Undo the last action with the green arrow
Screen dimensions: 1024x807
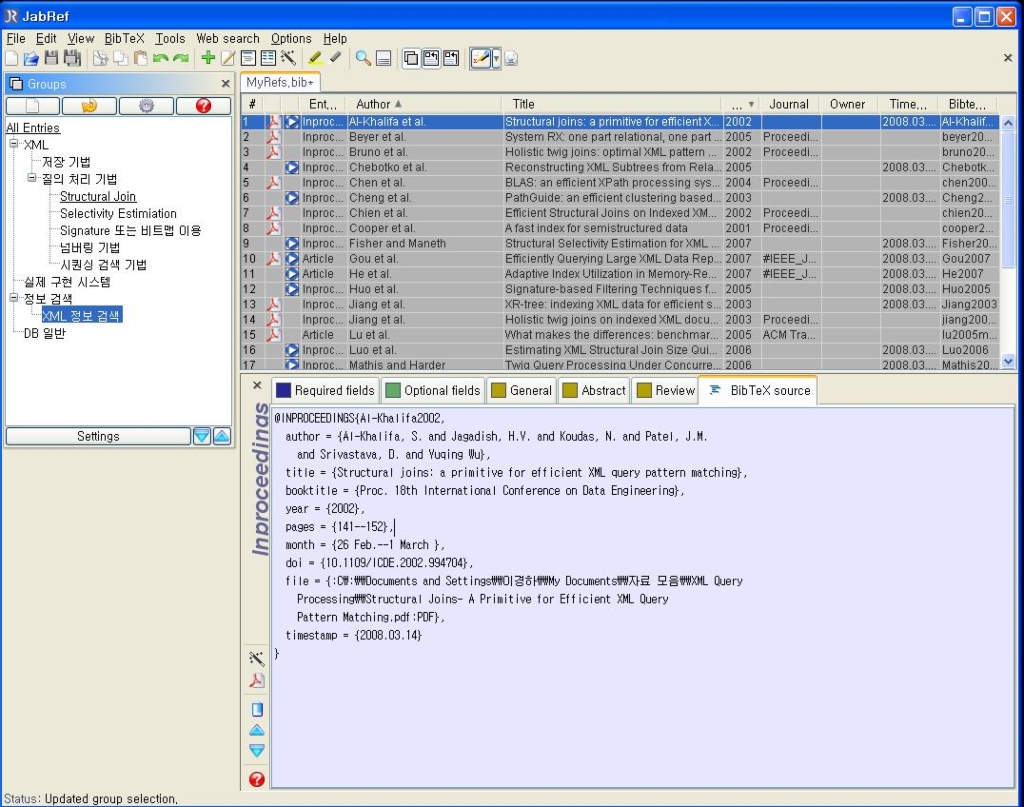[160, 59]
